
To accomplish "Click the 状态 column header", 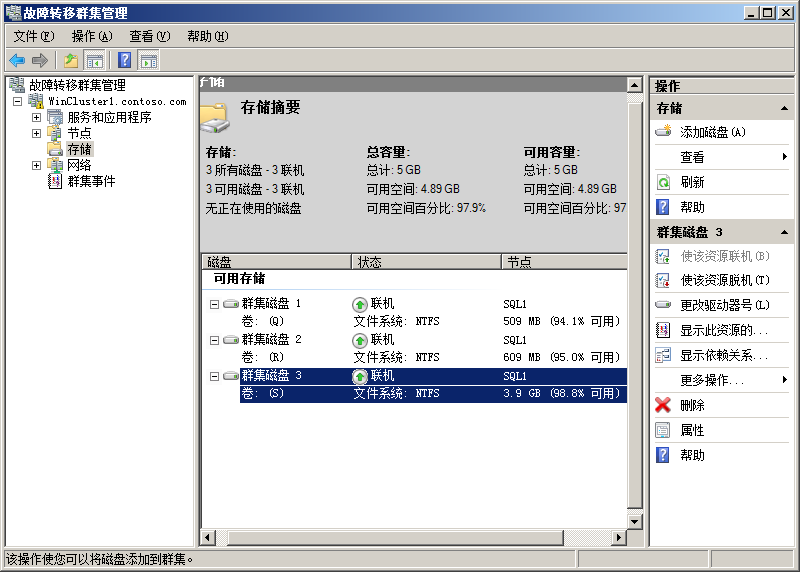I will 427,262.
